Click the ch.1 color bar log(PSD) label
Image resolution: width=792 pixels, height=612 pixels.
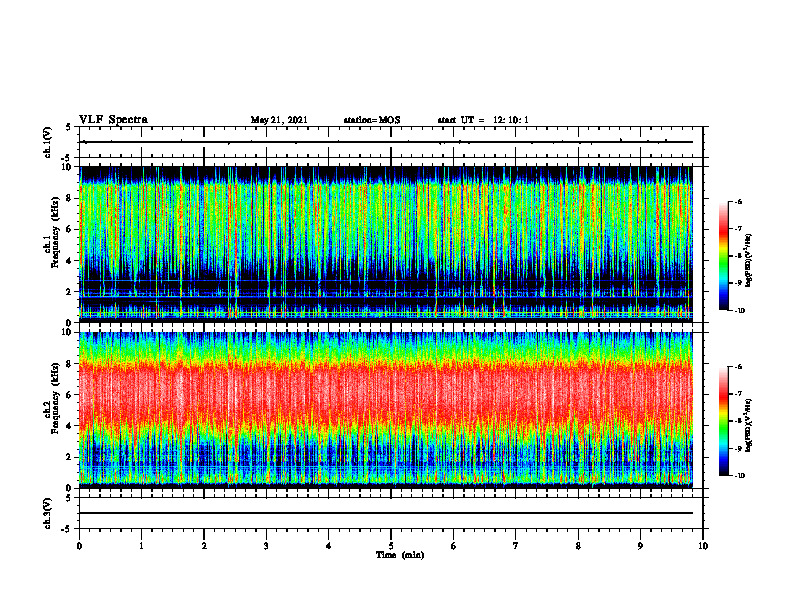pos(748,261)
